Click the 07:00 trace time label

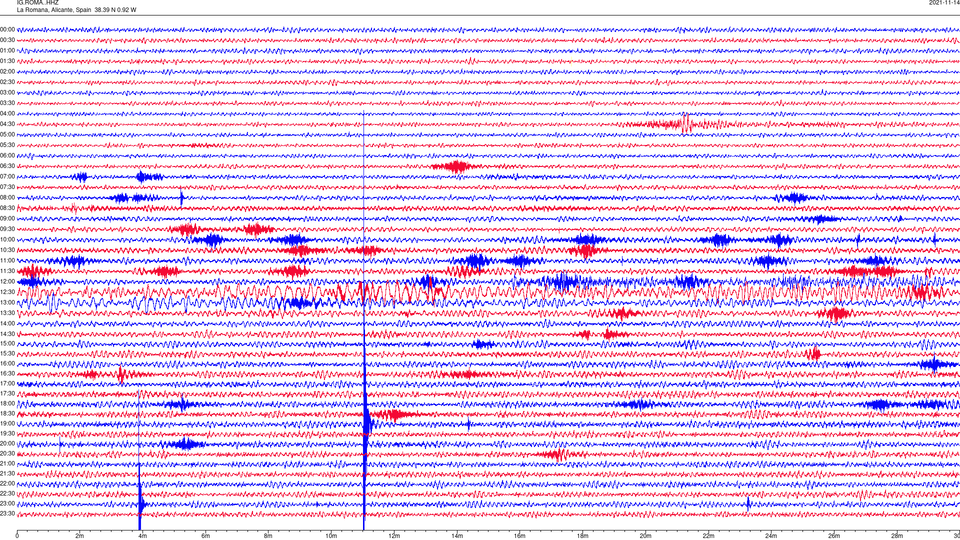pos(7,176)
